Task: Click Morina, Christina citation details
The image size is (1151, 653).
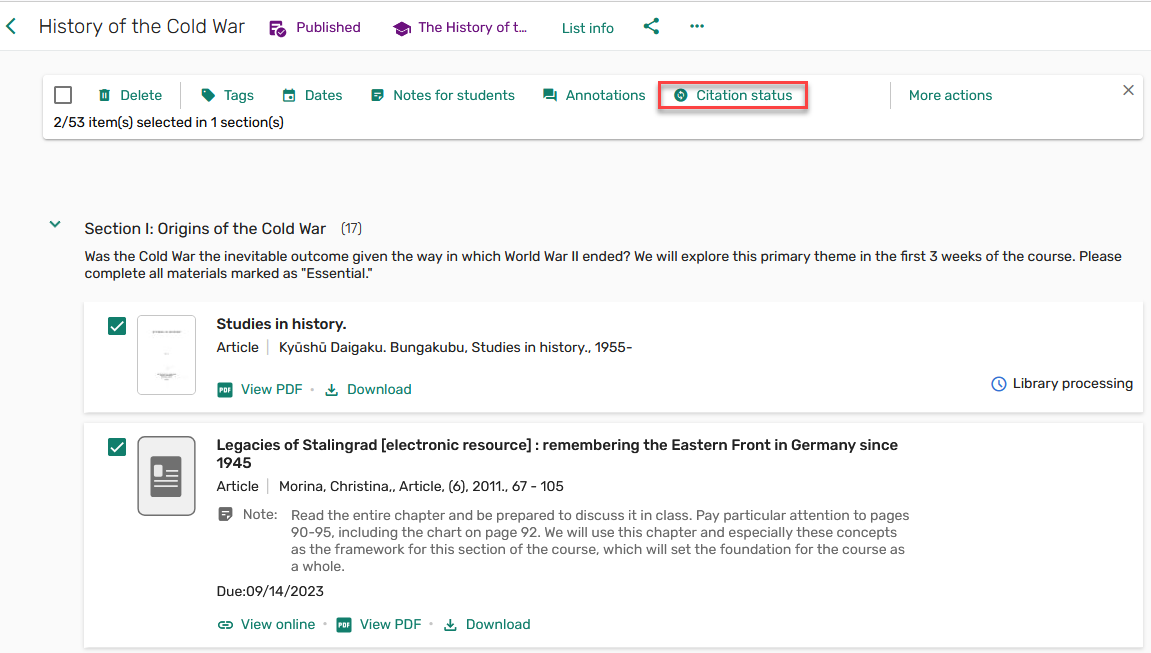Action: (x=421, y=486)
